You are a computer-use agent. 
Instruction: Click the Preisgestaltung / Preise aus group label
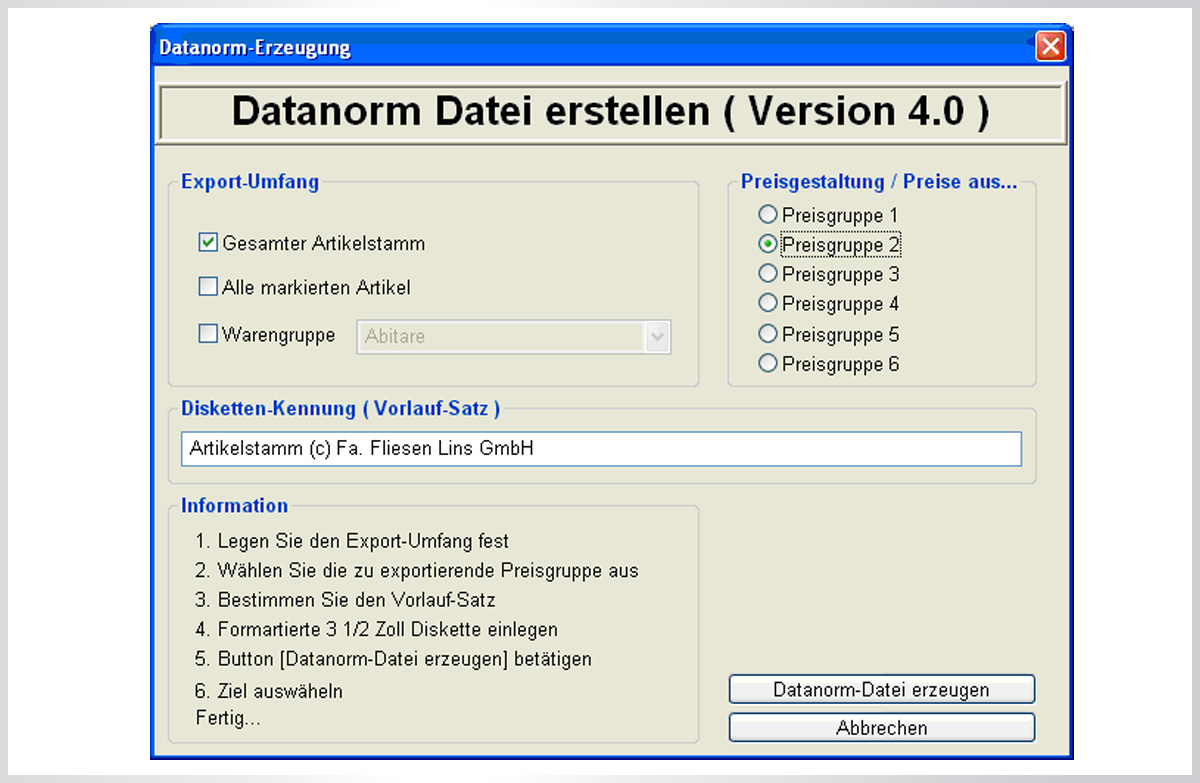(878, 182)
